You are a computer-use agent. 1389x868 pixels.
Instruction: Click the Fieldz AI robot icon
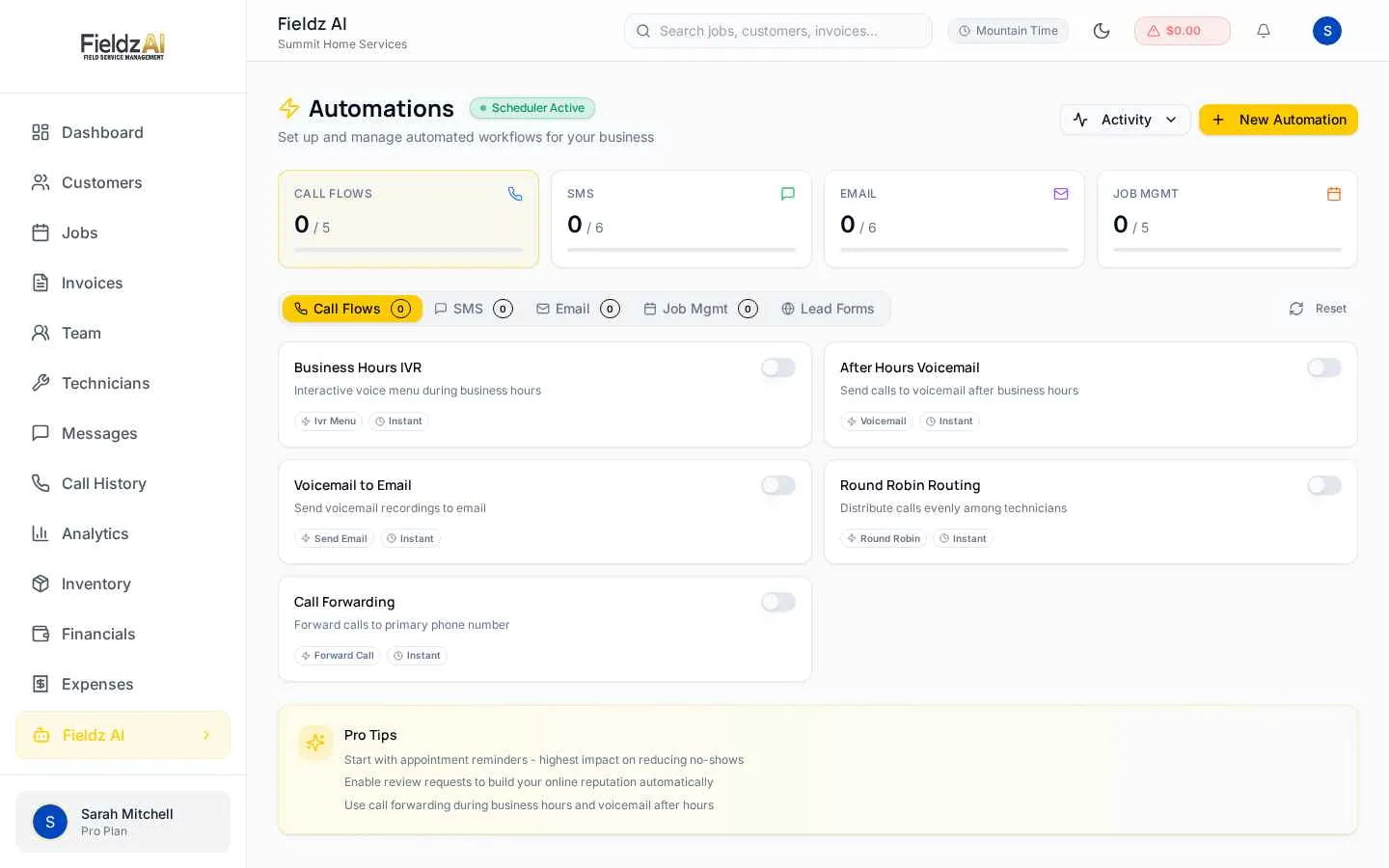coord(41,735)
